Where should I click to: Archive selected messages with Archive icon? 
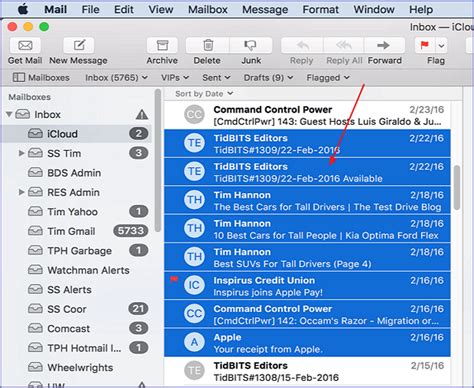[162, 45]
